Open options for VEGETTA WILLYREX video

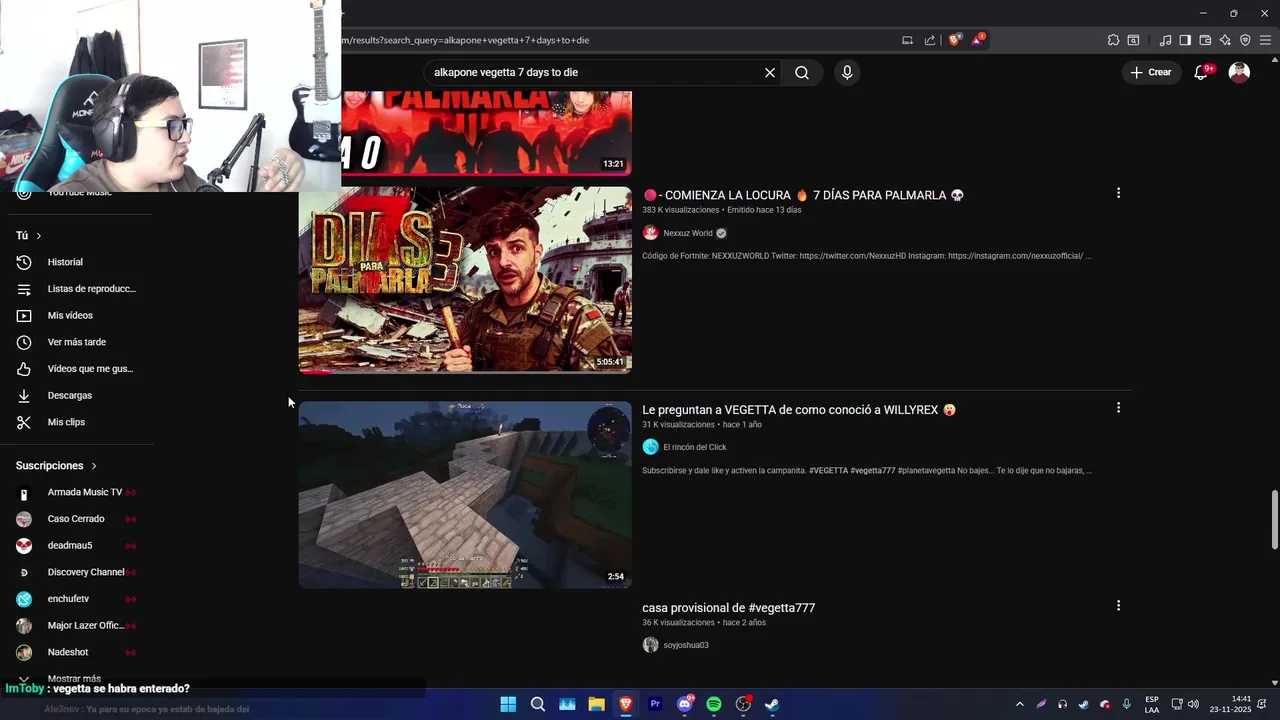1118,408
